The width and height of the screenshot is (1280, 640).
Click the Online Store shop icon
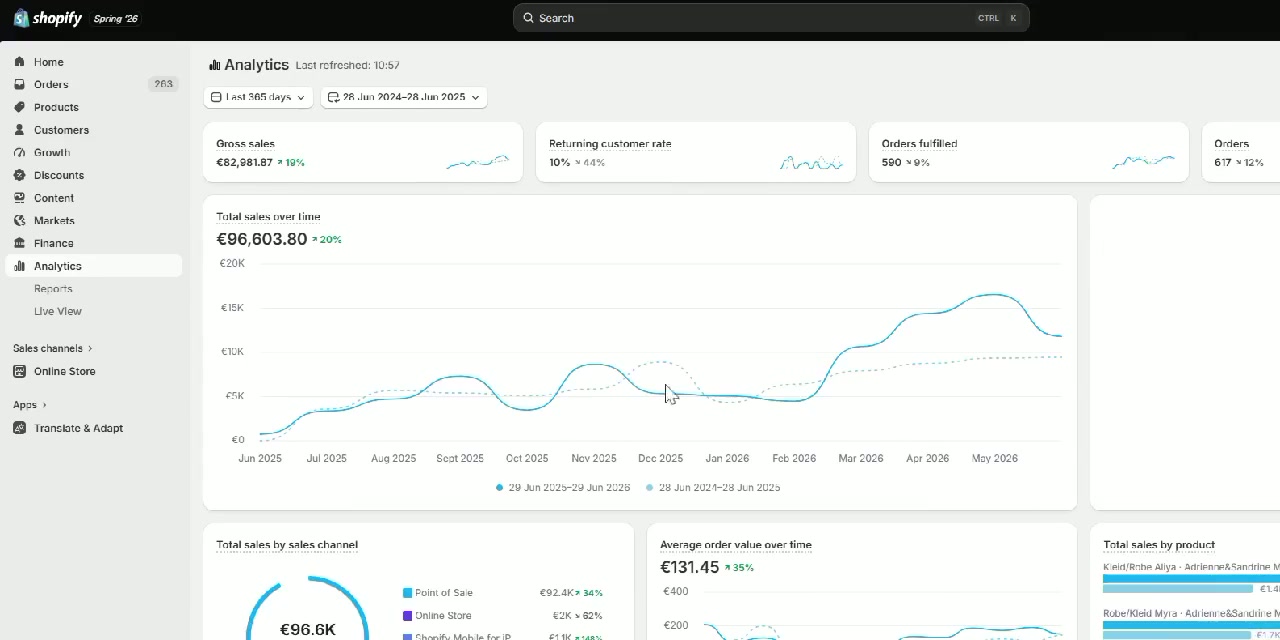click(x=19, y=371)
